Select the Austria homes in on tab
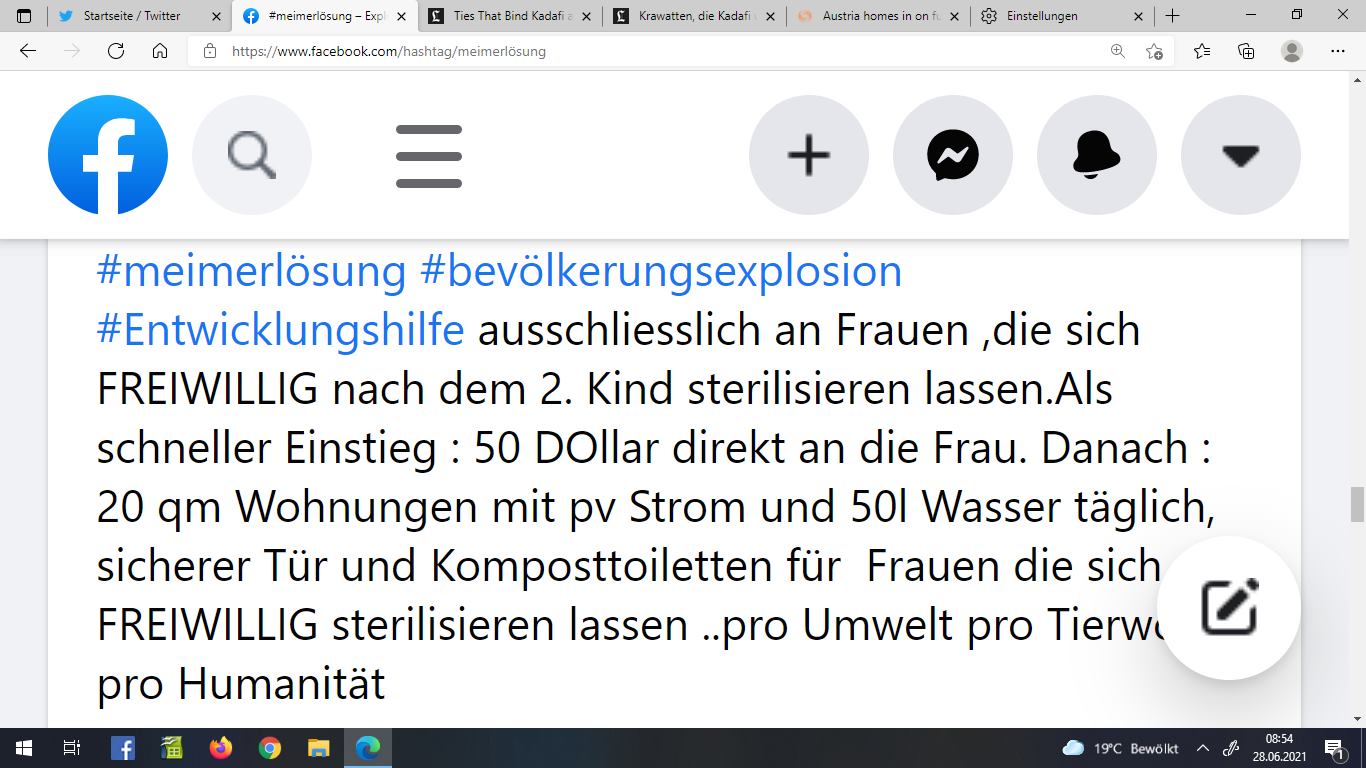This screenshot has height=768, width=1366. pos(878,16)
